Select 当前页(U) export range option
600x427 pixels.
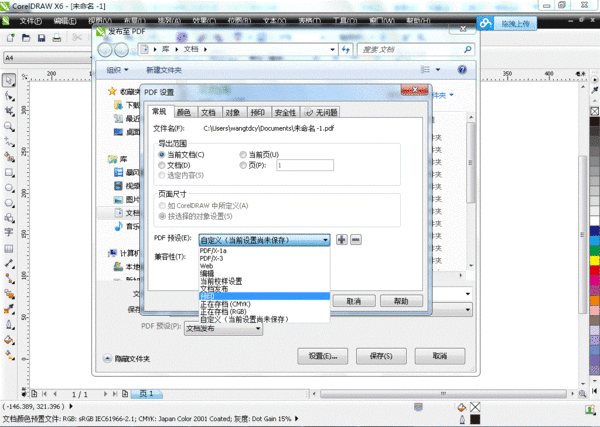259,155
